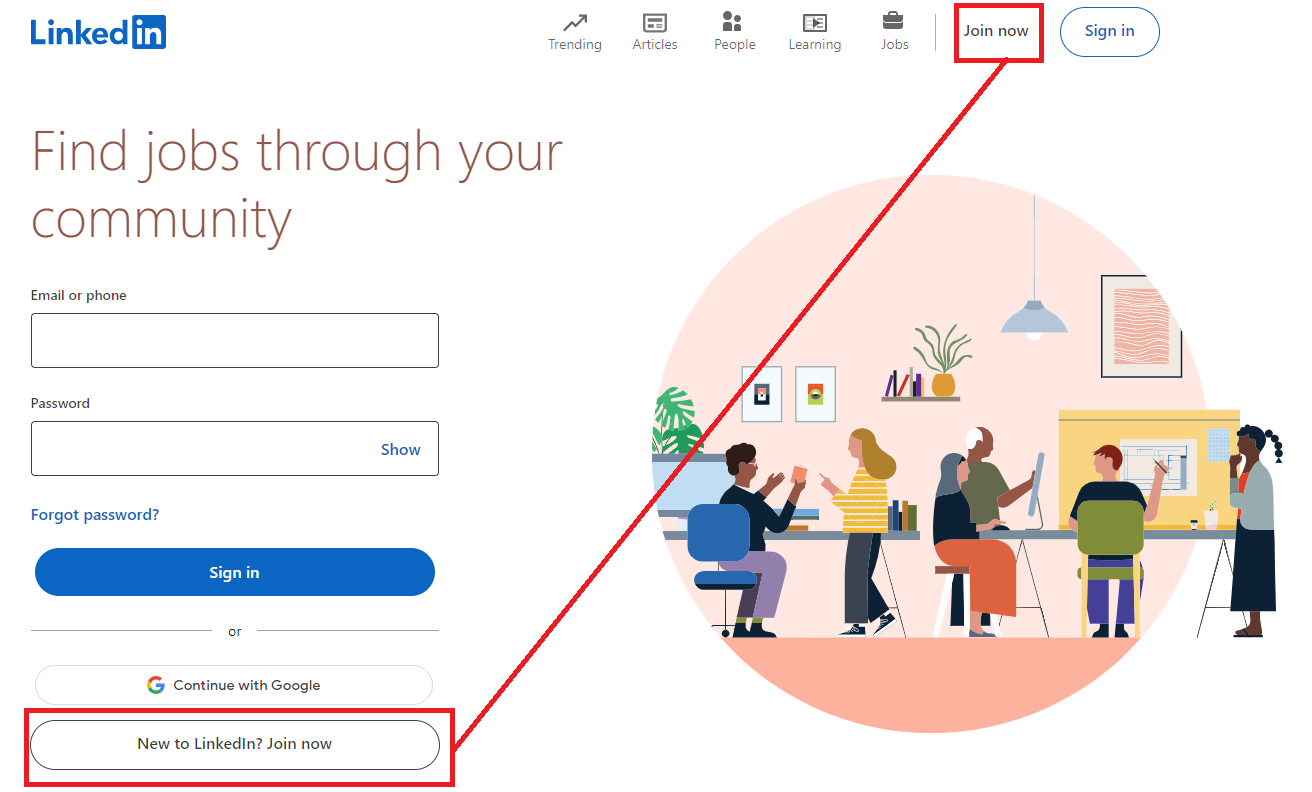The width and height of the screenshot is (1312, 792).
Task: Go to the People icon
Action: coord(733,22)
